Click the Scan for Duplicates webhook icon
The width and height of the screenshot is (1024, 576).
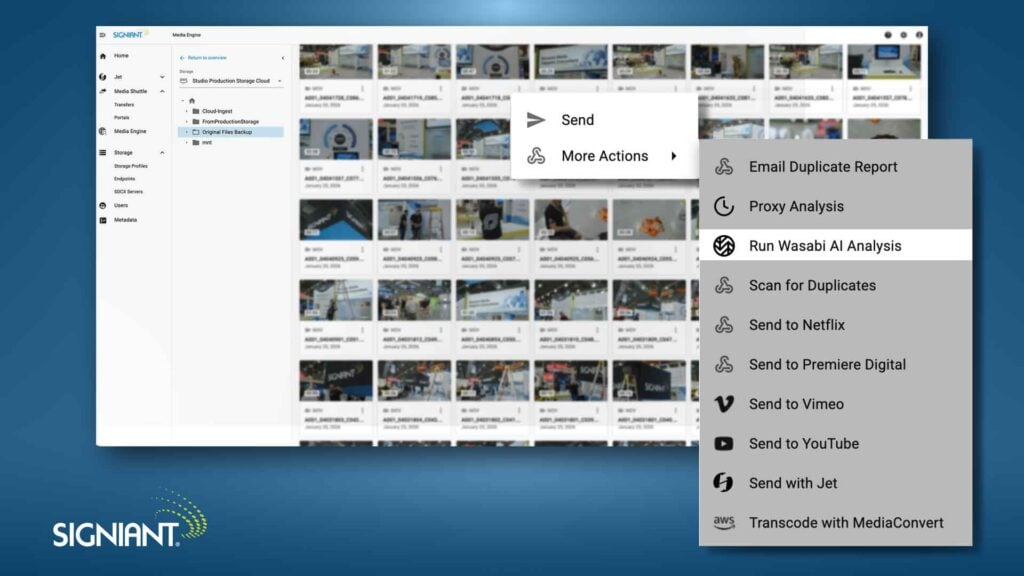(x=724, y=285)
